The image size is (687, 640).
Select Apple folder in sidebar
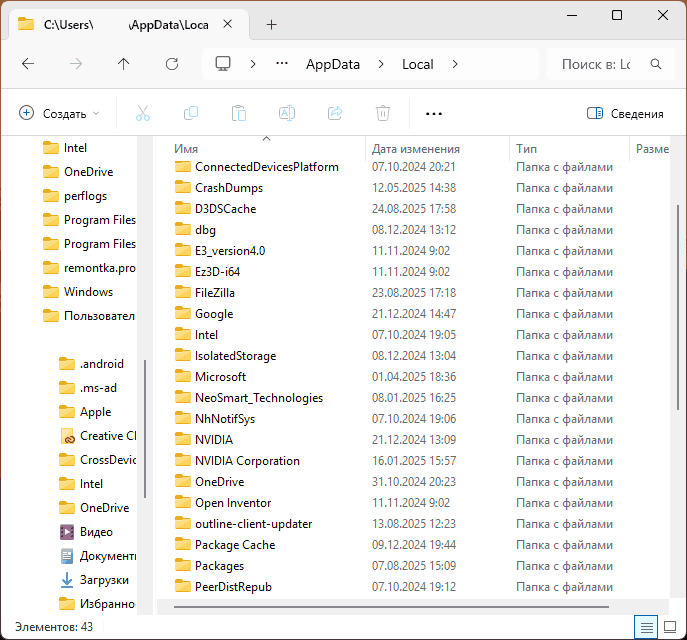[85, 412]
